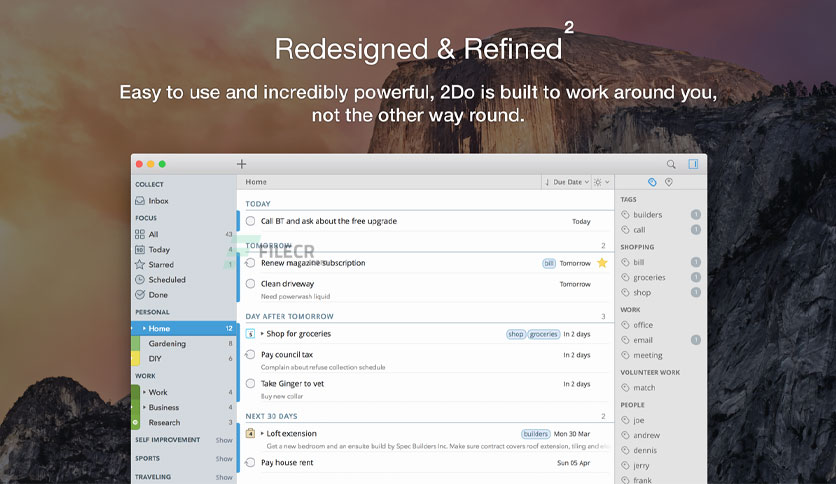The image size is (836, 484).
Task: Select the call tag
Action: [x=639, y=230]
